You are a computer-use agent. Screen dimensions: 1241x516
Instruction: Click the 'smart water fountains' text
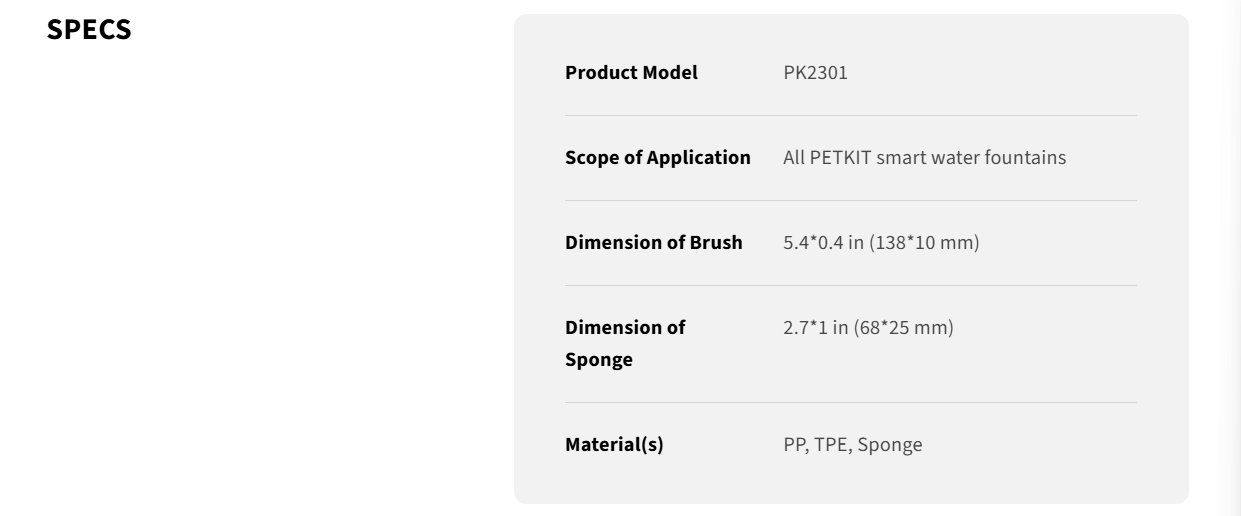pos(971,157)
